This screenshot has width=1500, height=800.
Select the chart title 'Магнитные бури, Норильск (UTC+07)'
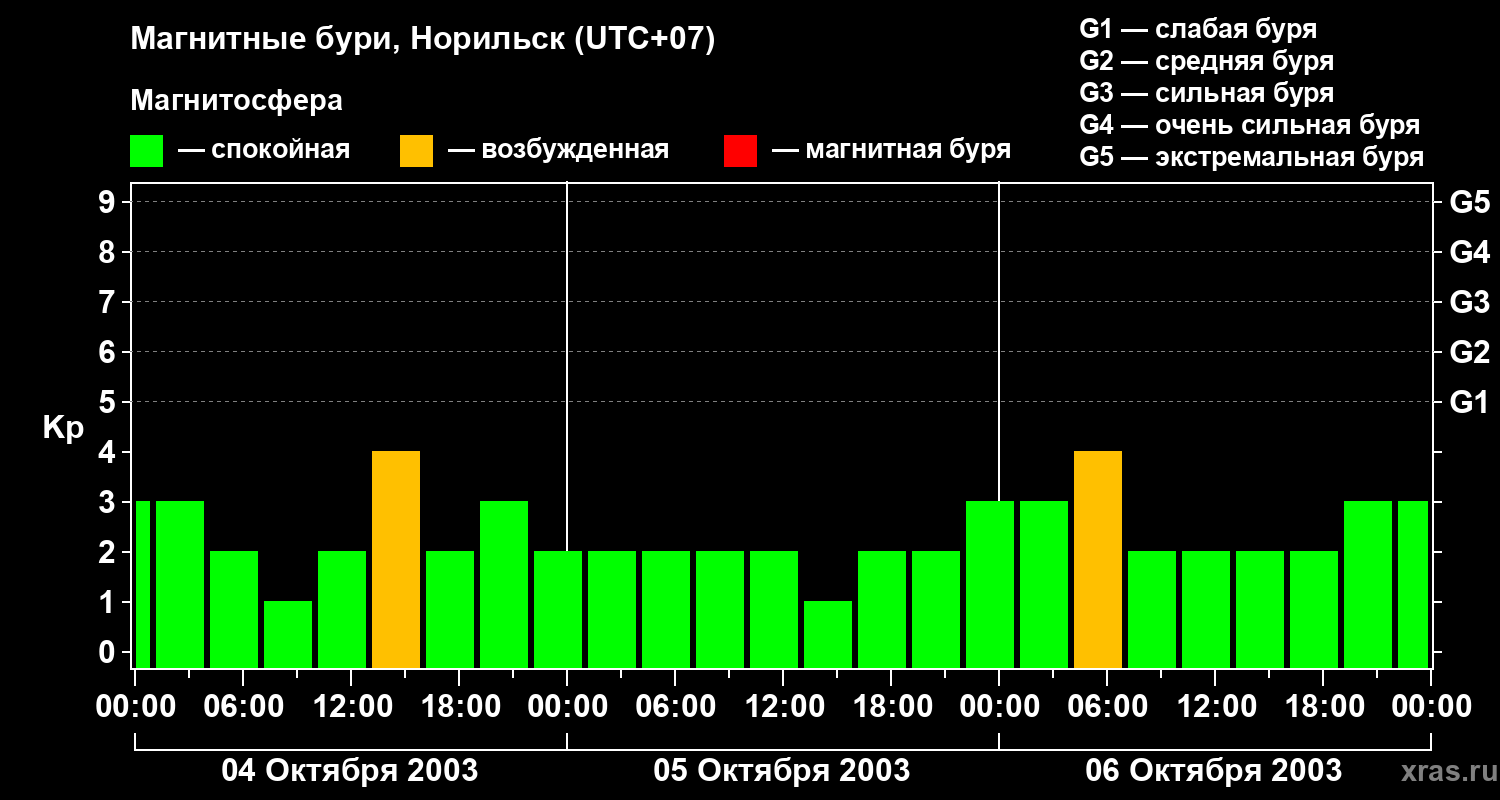coord(423,40)
